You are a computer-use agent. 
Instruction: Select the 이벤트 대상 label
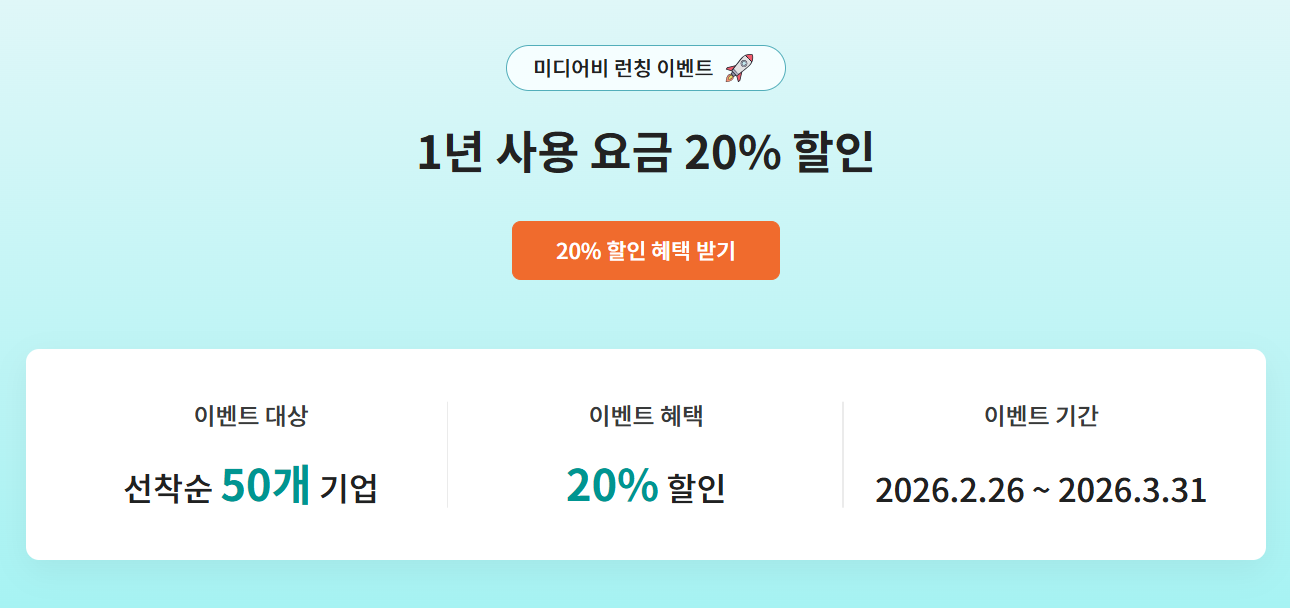pos(251,416)
